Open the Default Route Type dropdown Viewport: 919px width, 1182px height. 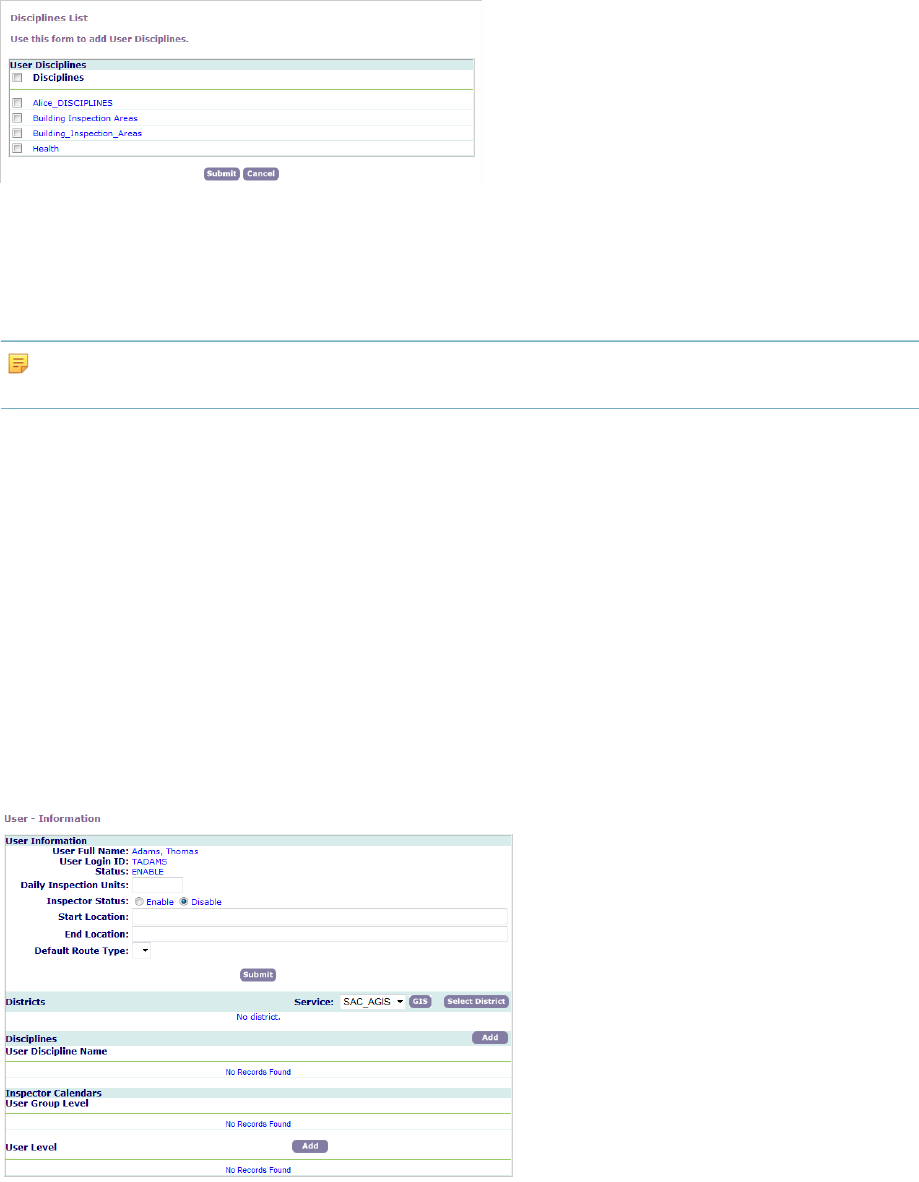[142, 951]
